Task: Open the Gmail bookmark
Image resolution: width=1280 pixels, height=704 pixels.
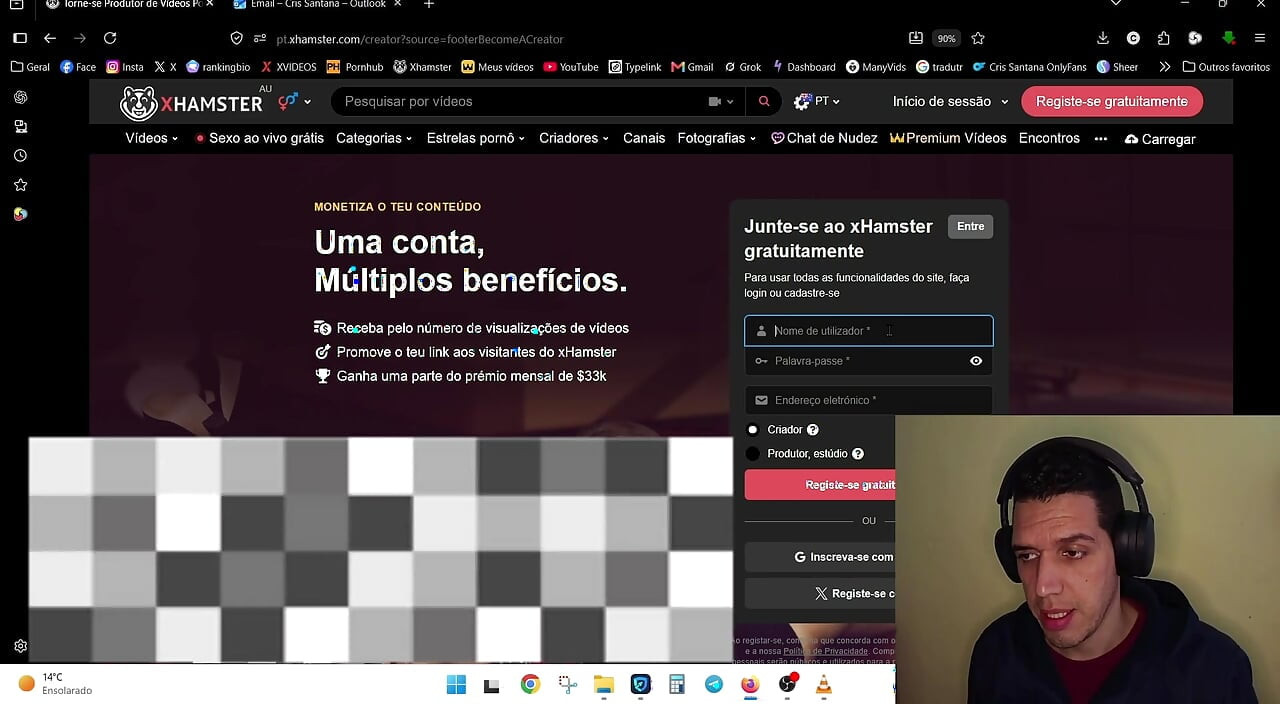Action: (692, 67)
